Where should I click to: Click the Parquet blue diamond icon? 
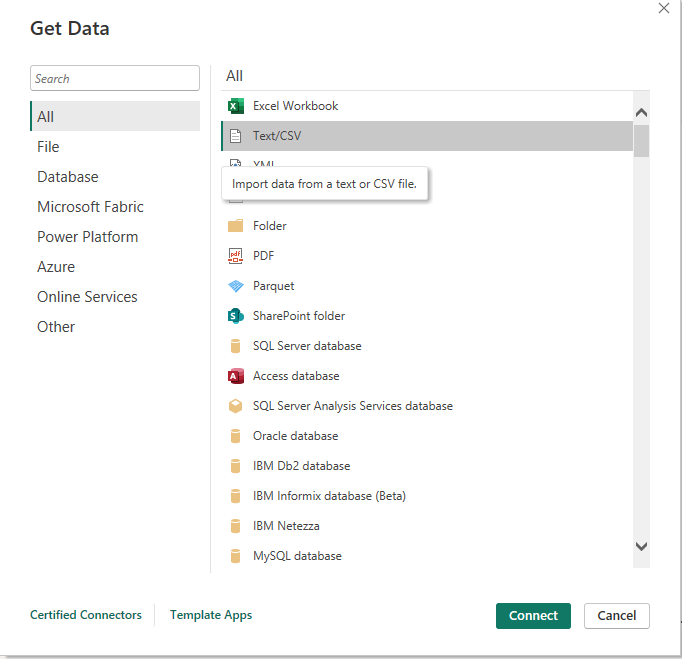pyautogui.click(x=235, y=286)
